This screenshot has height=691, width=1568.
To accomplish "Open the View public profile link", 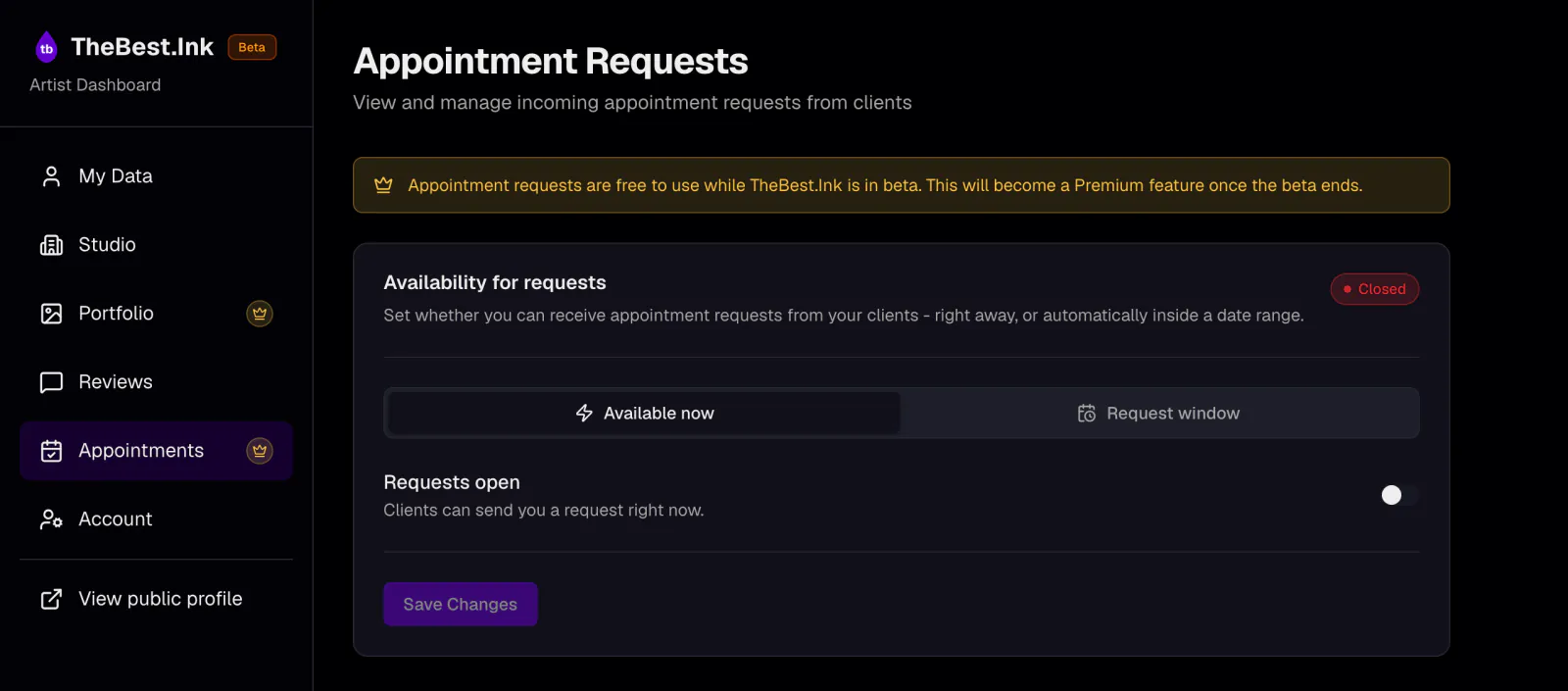I will (157, 599).
